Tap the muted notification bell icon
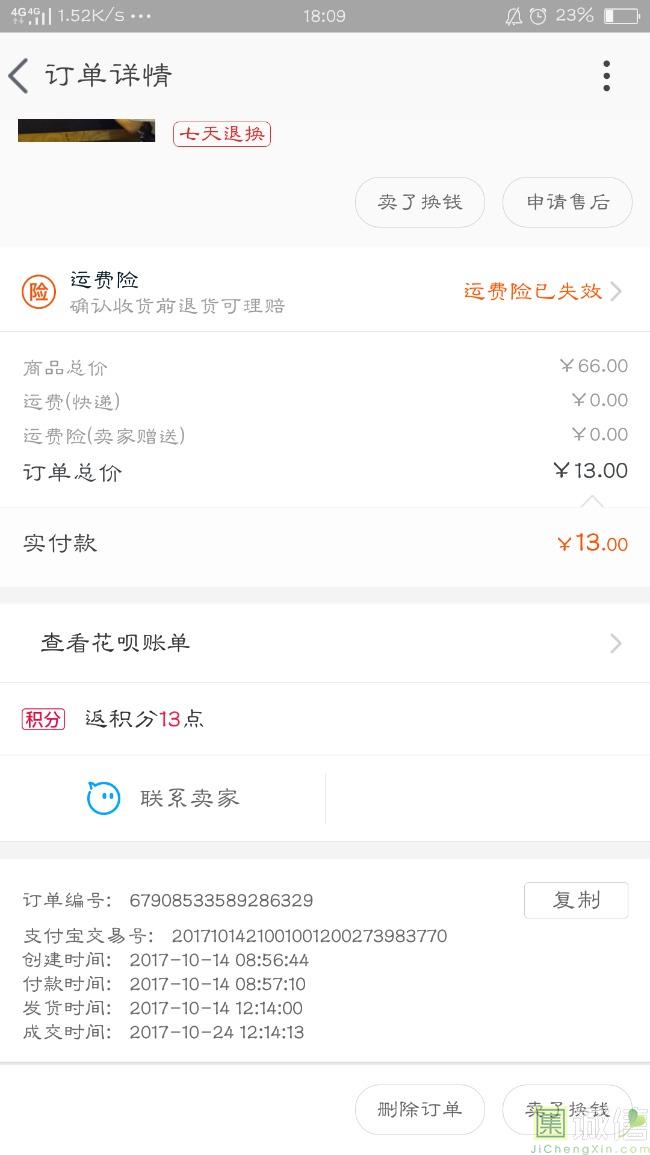Image resolution: width=650 pixels, height=1155 pixels. 513,16
